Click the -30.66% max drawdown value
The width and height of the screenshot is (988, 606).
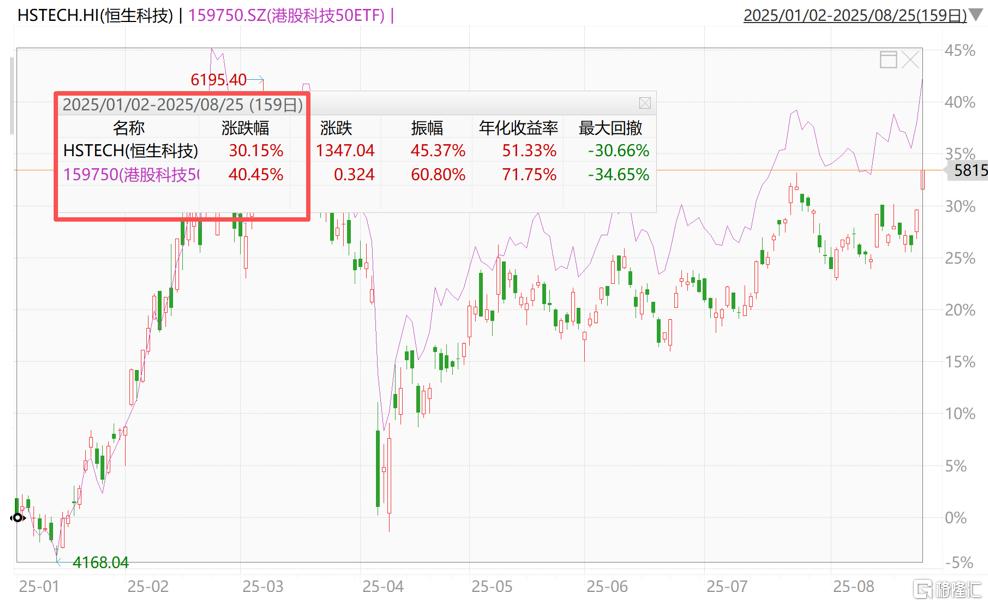(x=618, y=151)
